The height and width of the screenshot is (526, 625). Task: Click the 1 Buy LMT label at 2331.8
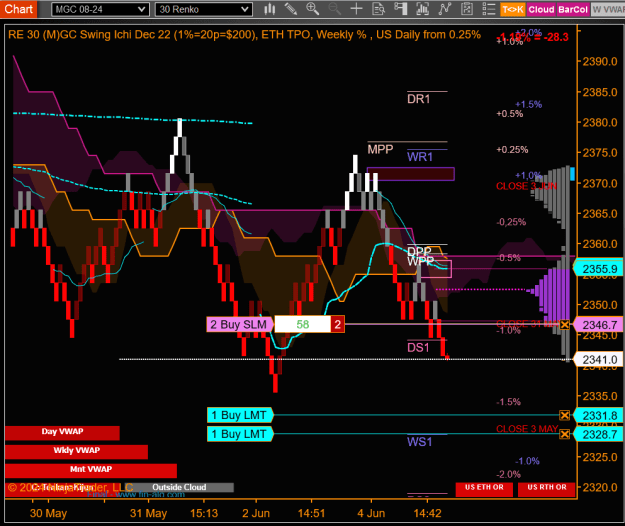tap(240, 415)
